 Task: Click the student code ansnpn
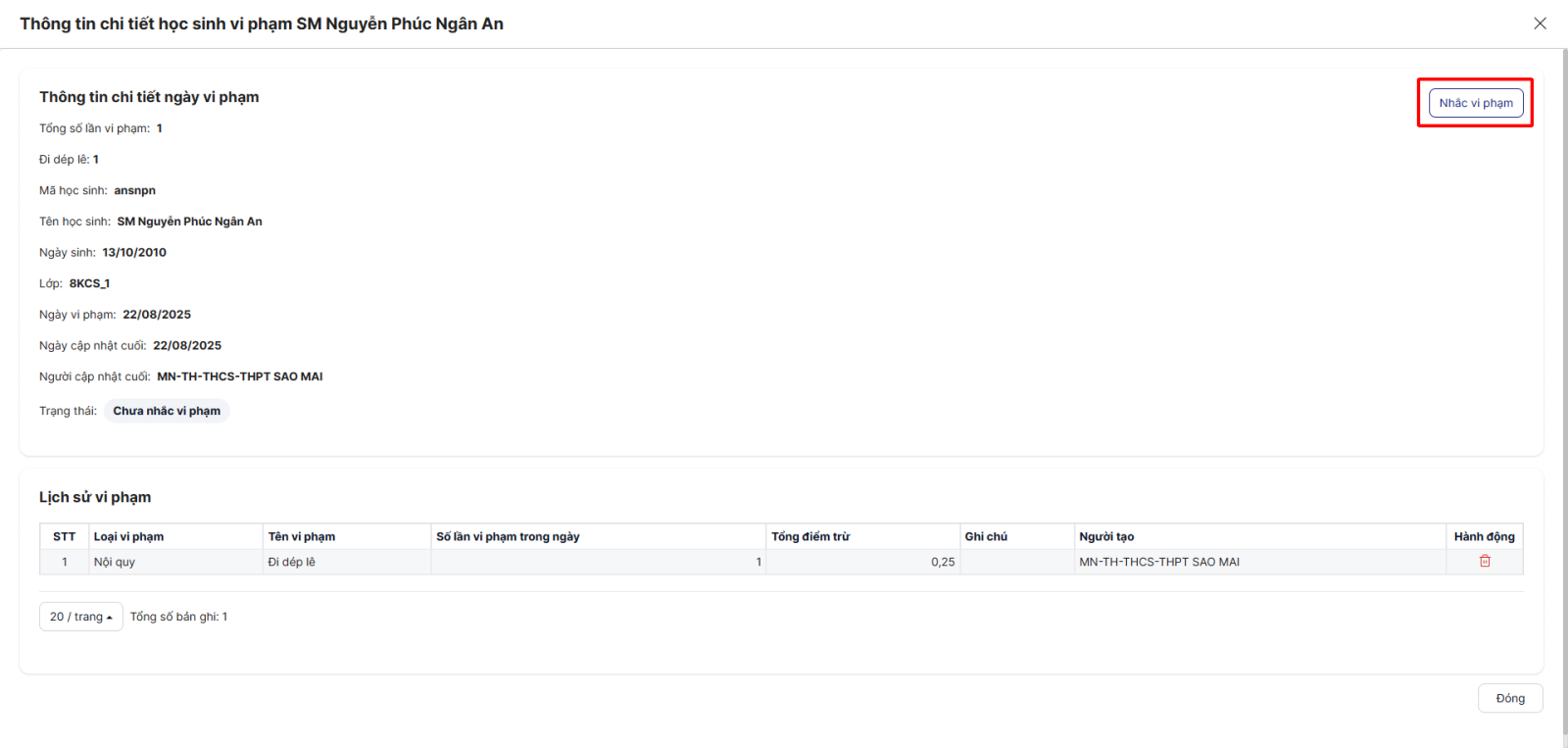tap(134, 190)
